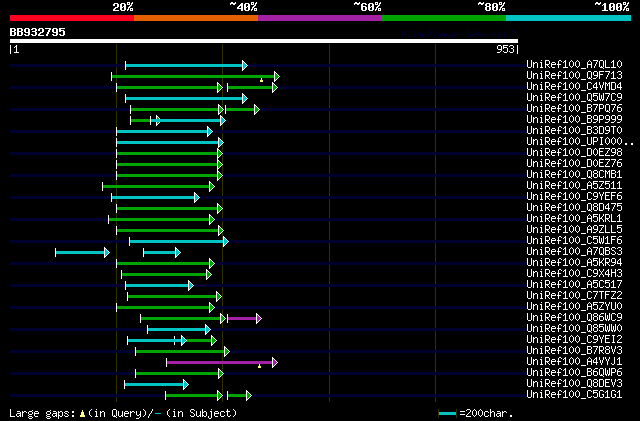The image size is (640, 421).
Task: Click the green alignment bar for Q9F713
Action: (195, 76)
